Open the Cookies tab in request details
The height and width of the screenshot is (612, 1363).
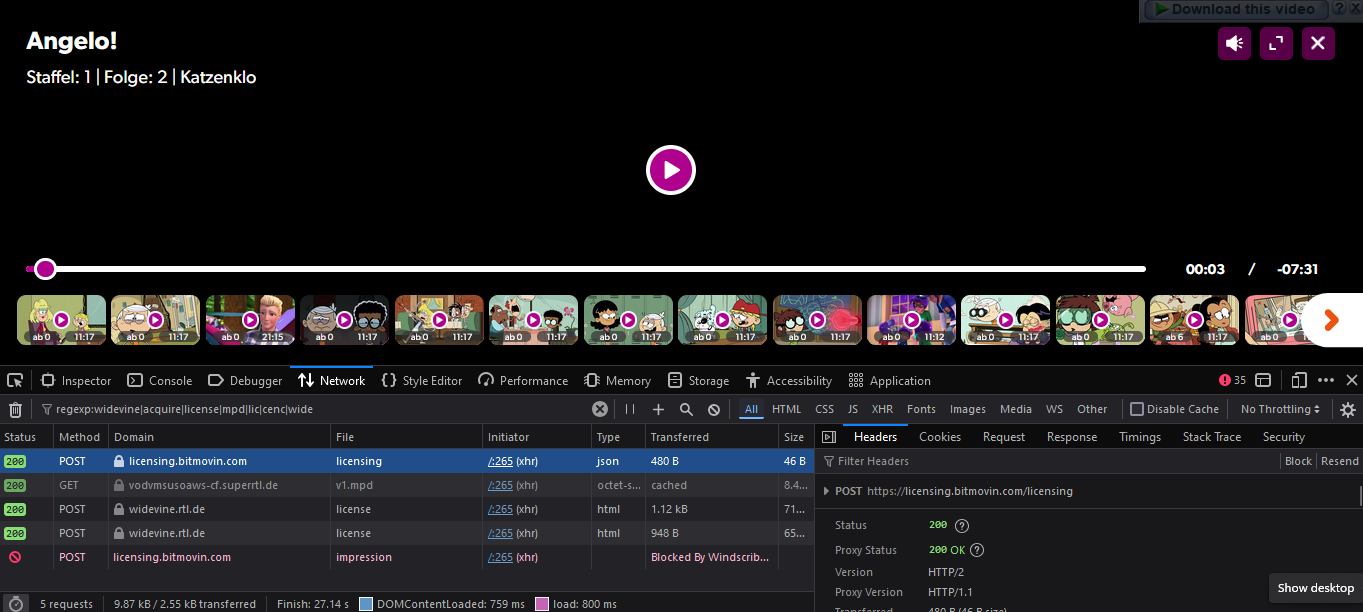coord(940,437)
